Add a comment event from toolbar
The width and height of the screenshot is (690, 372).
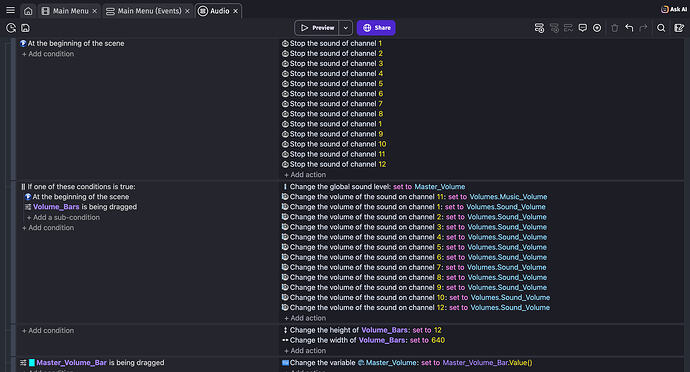pos(583,28)
